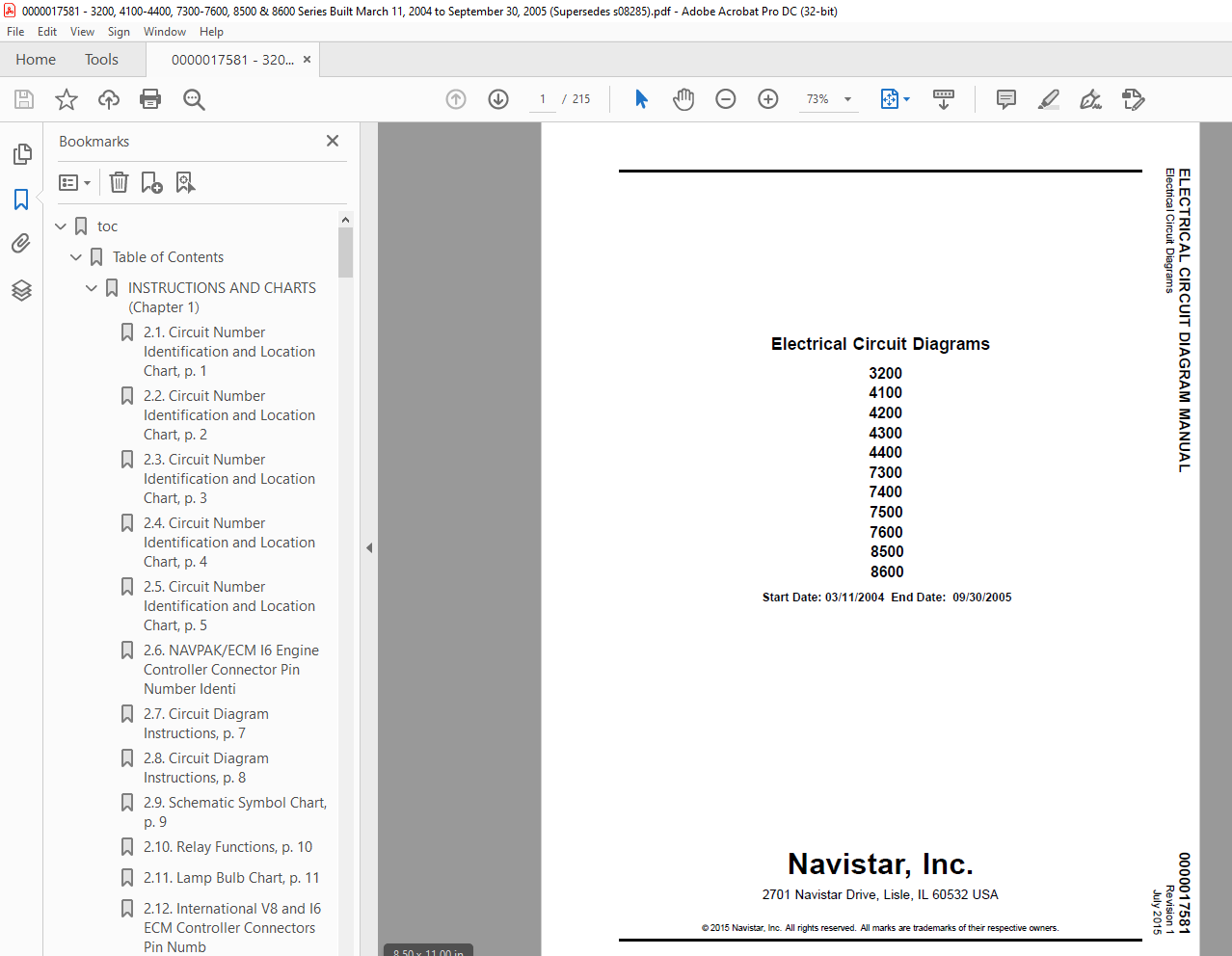Open bookmark 2.5 Circuit Number Chart p. 5
This screenshot has width=1232, height=956.
(229, 606)
